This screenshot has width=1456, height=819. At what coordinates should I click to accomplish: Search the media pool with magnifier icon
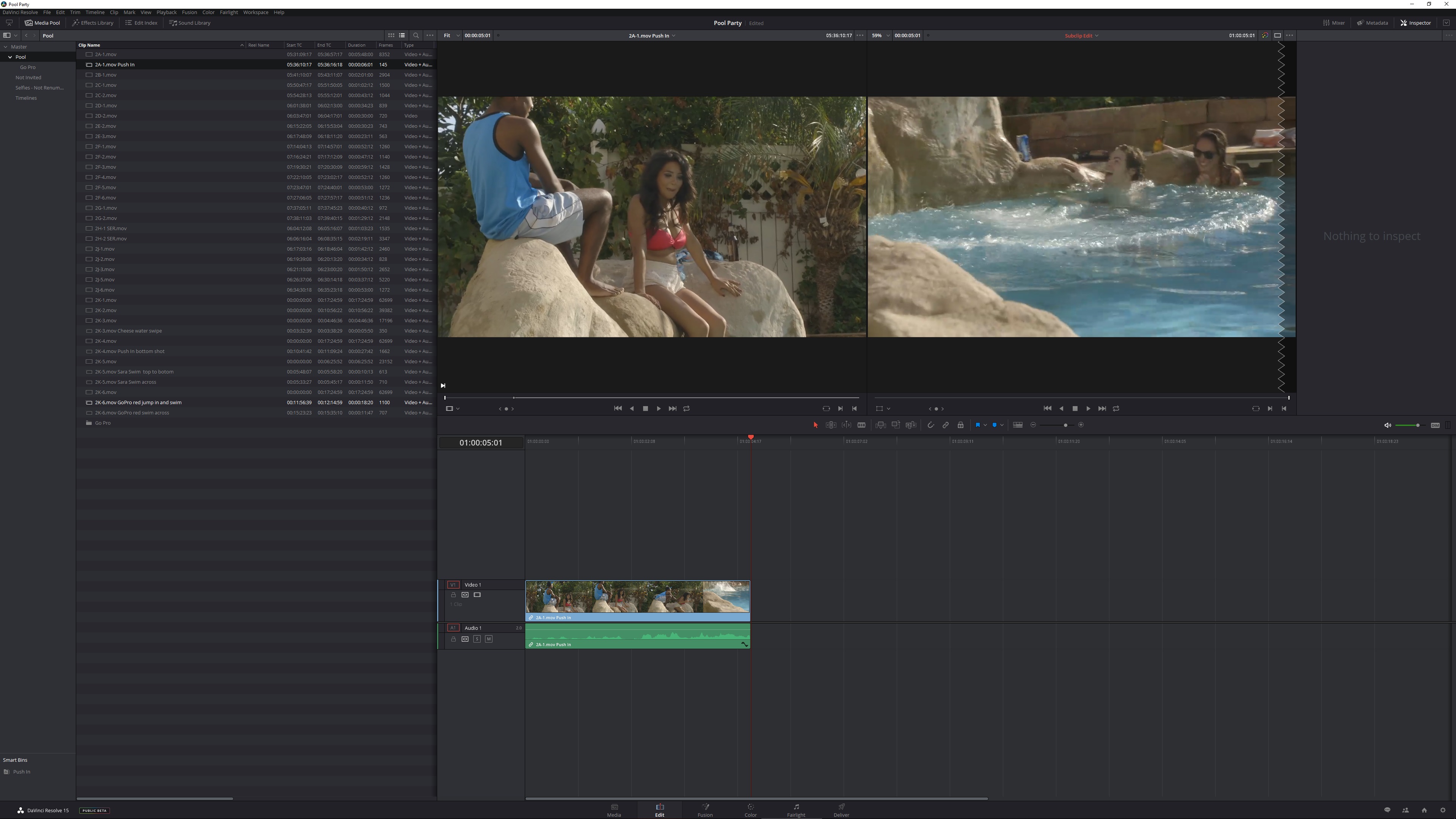tap(416, 35)
